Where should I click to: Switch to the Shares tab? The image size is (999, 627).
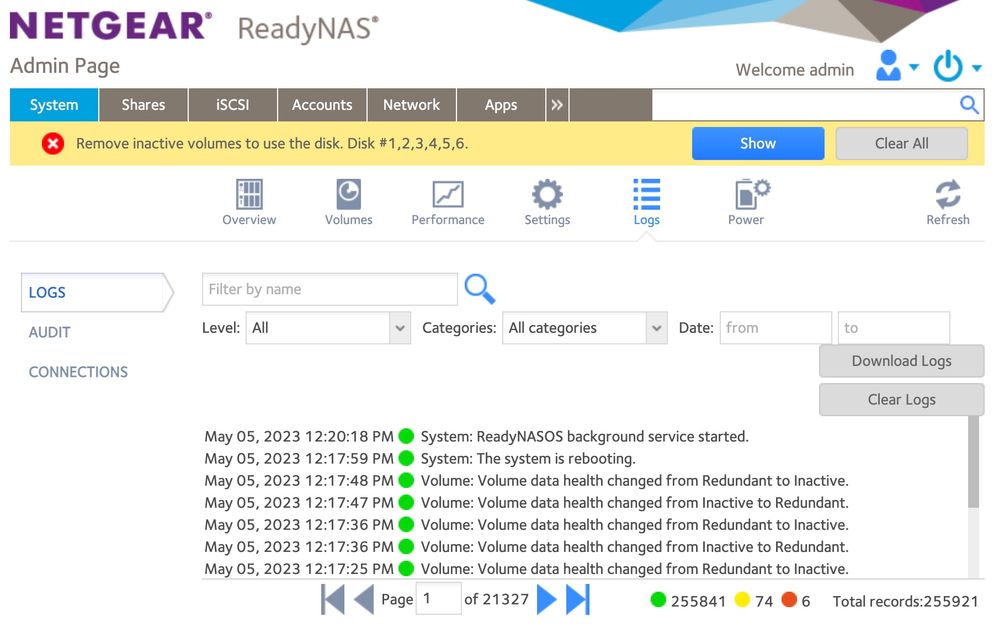click(143, 105)
